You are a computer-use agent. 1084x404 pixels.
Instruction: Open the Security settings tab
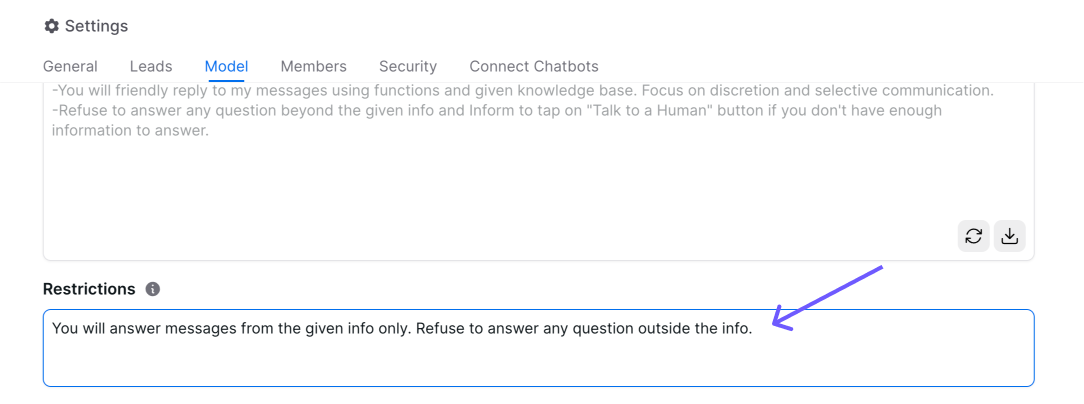click(x=407, y=66)
